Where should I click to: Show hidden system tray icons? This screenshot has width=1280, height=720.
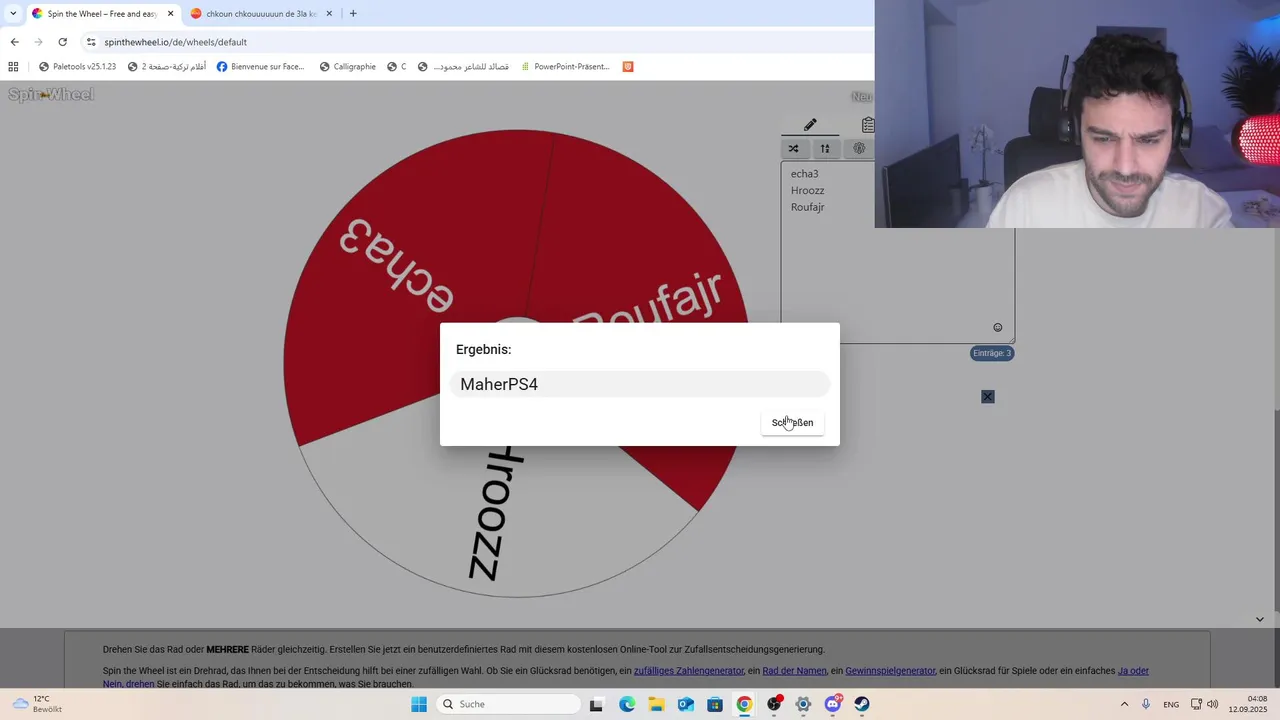pos(1124,704)
